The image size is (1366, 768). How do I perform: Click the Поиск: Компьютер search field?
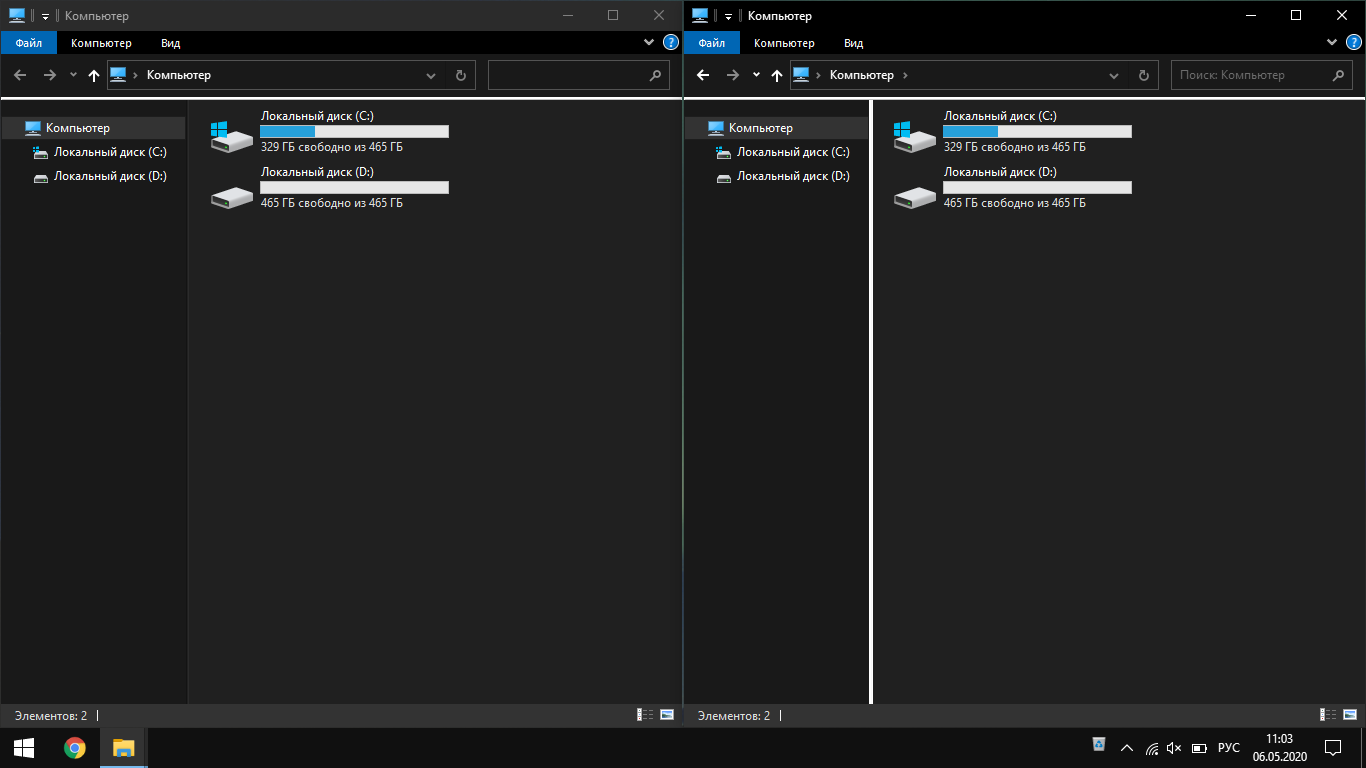click(1261, 75)
